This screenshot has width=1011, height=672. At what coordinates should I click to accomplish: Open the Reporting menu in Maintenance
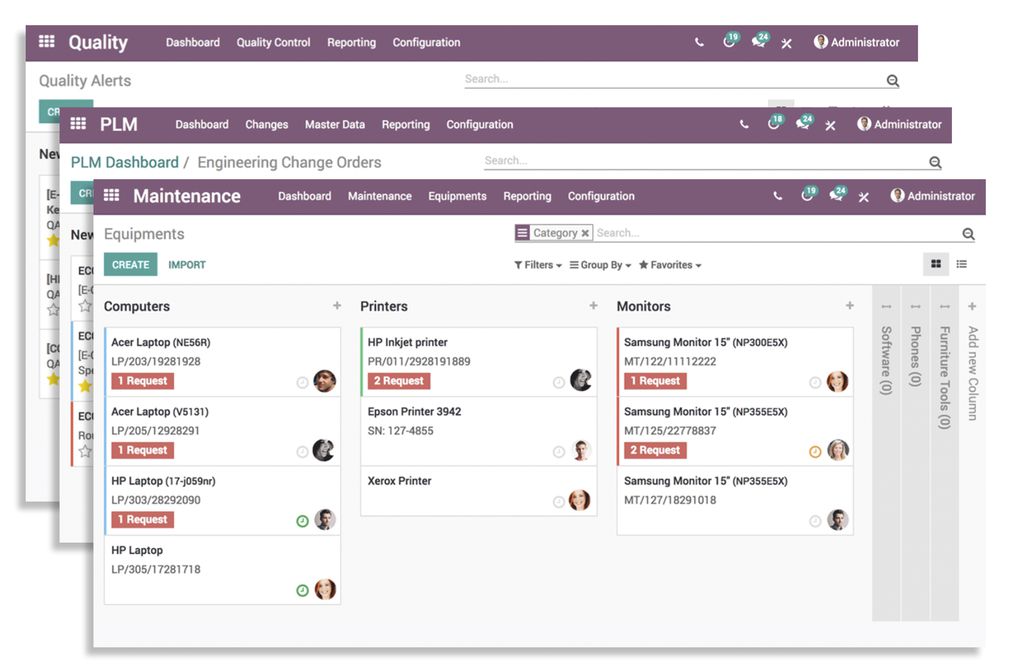click(x=527, y=197)
